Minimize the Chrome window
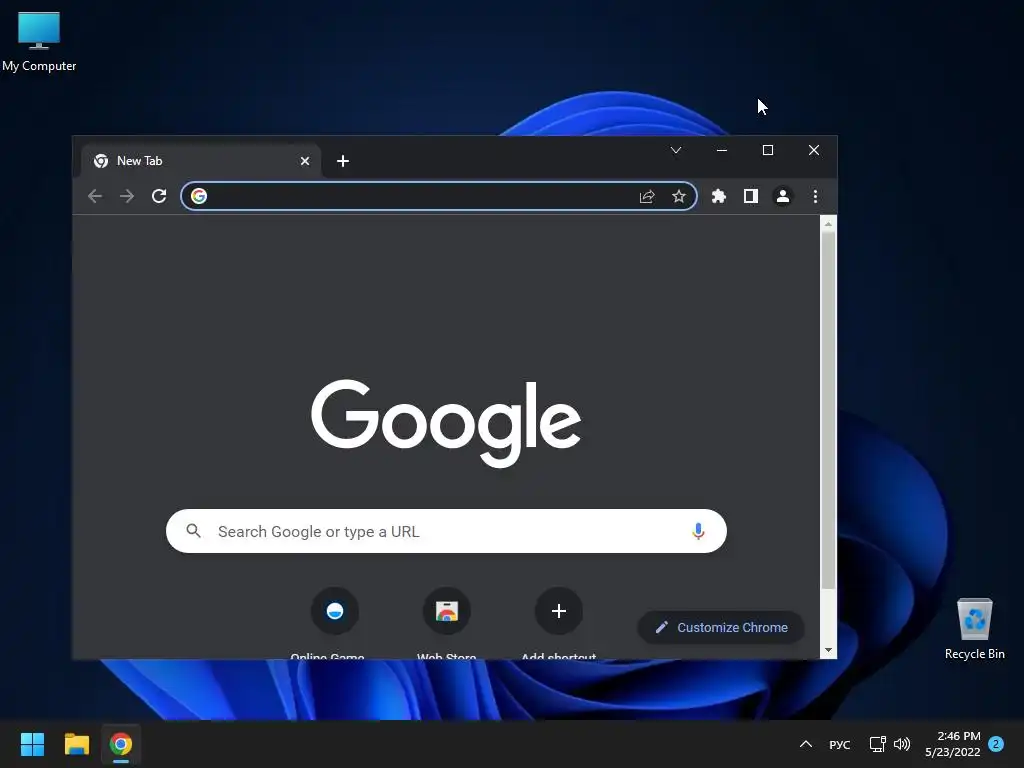Screen dimensions: 1024x768 coord(722,150)
